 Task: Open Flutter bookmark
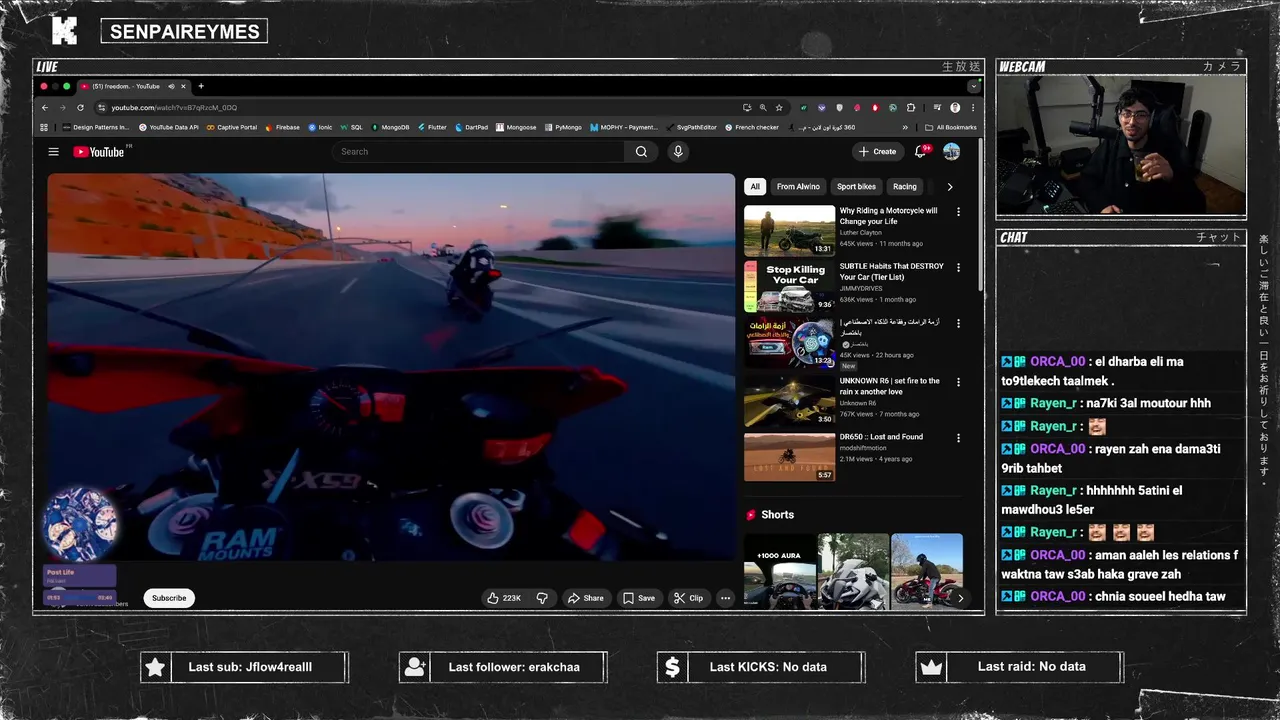(x=432, y=128)
